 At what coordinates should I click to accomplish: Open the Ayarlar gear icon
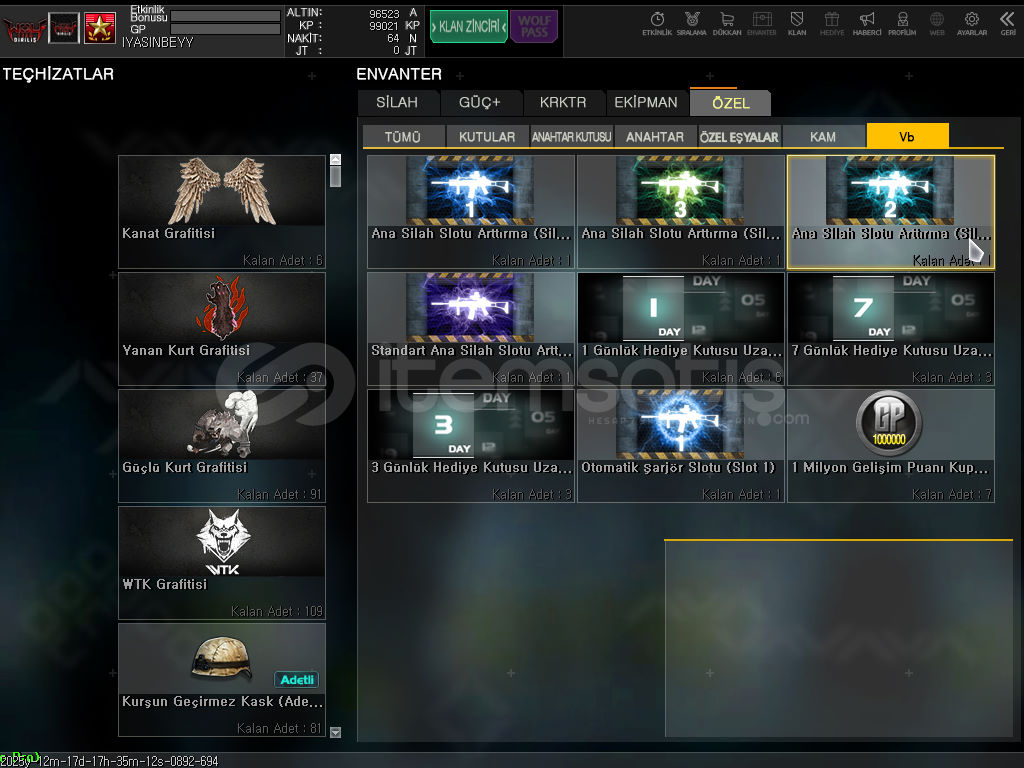(972, 24)
